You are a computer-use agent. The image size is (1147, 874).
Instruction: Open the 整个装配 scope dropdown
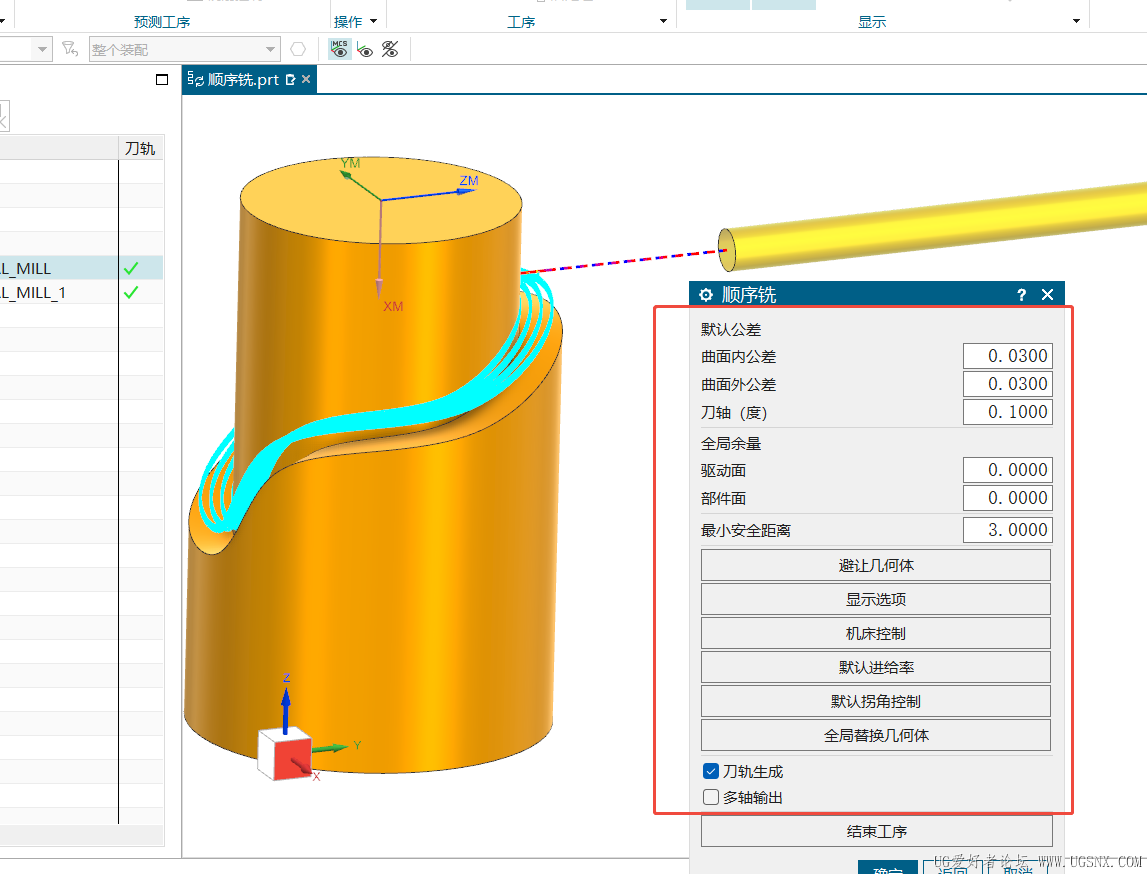tap(270, 49)
